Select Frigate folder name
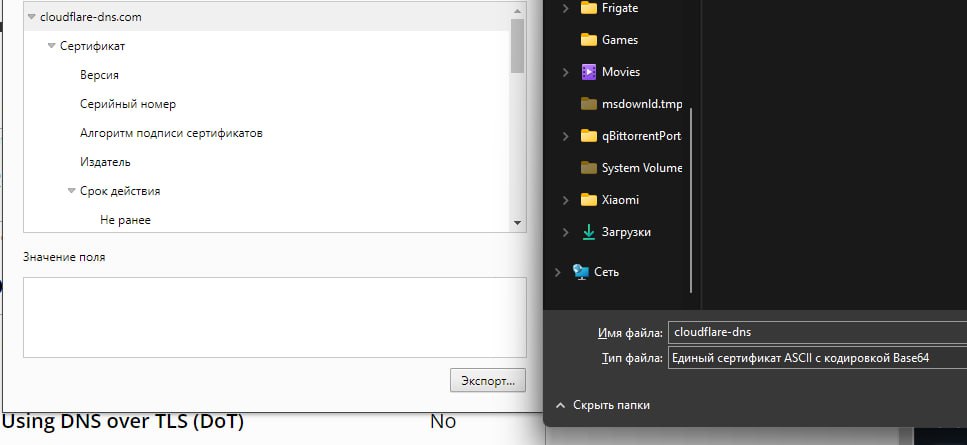Image resolution: width=967 pixels, height=445 pixels. tap(620, 8)
